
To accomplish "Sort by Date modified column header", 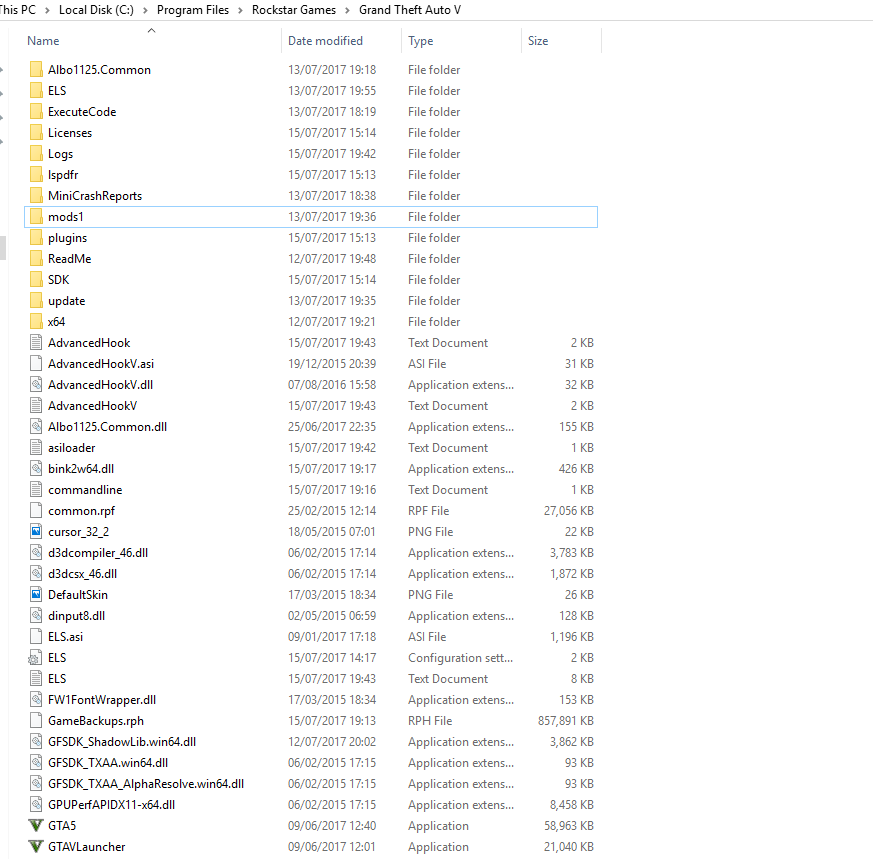I will click(325, 41).
